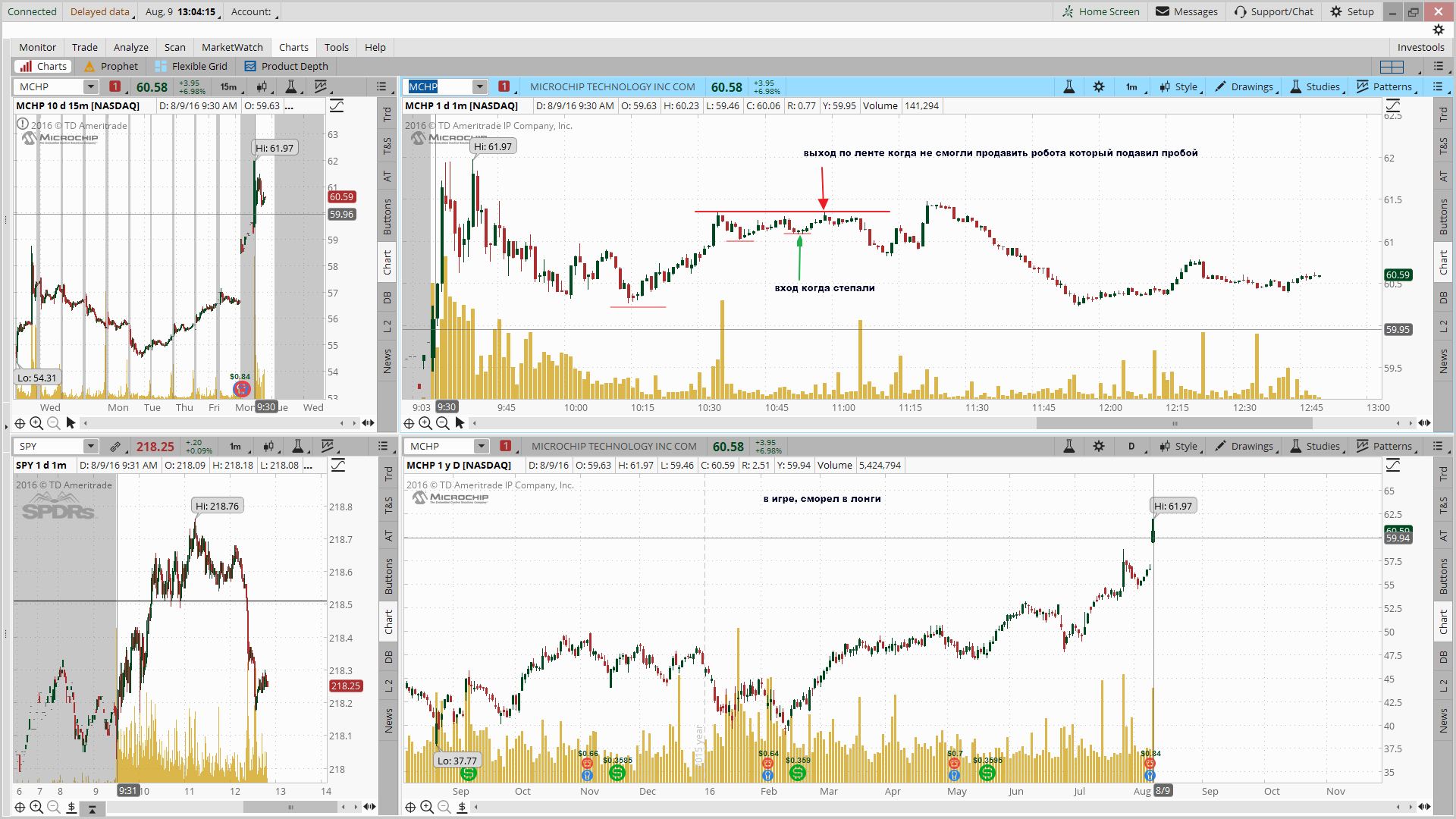
Task: Click the dollar sign icon under SPY chart
Action: pyautogui.click(x=71, y=807)
